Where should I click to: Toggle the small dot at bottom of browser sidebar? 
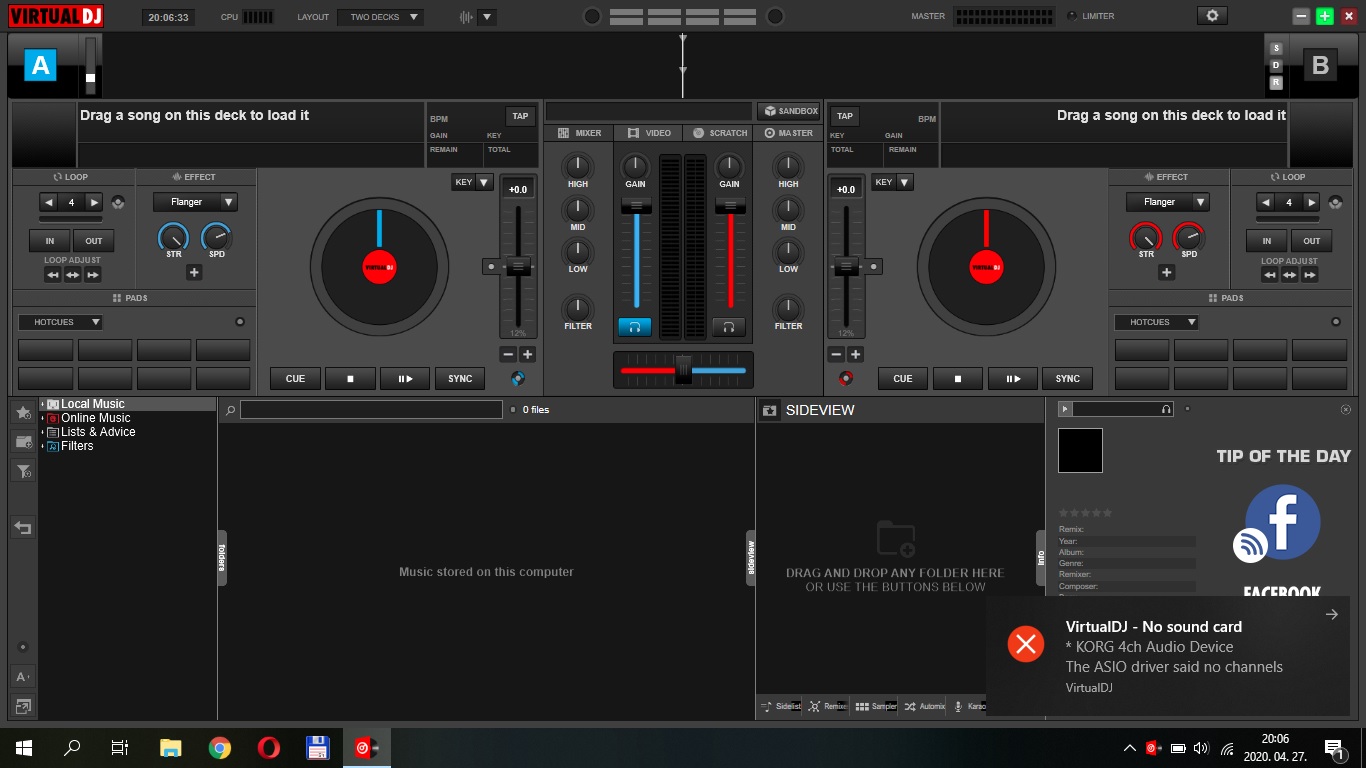click(x=23, y=647)
